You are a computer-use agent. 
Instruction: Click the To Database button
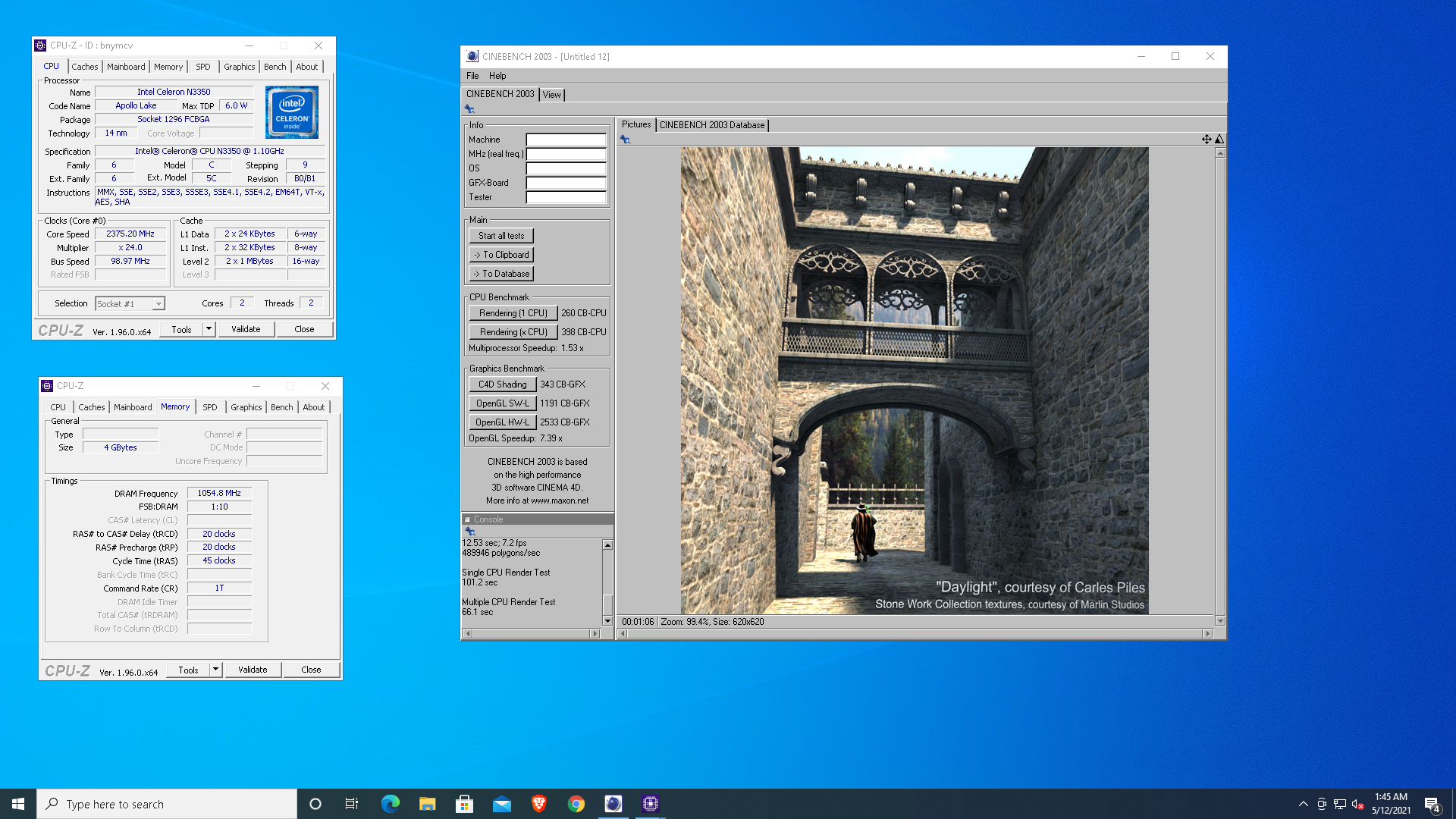click(x=501, y=274)
